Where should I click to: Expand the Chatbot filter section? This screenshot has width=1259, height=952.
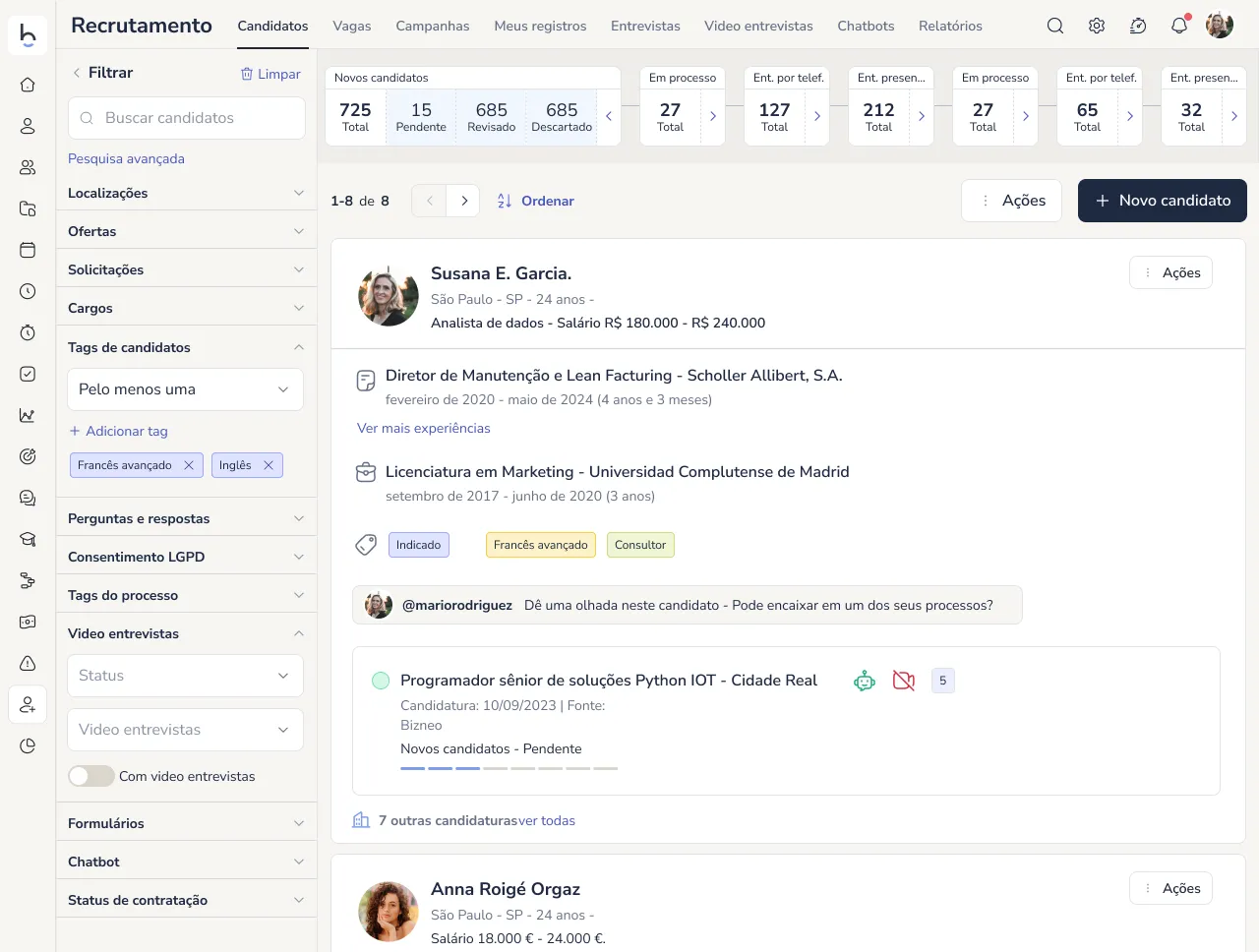(x=186, y=862)
